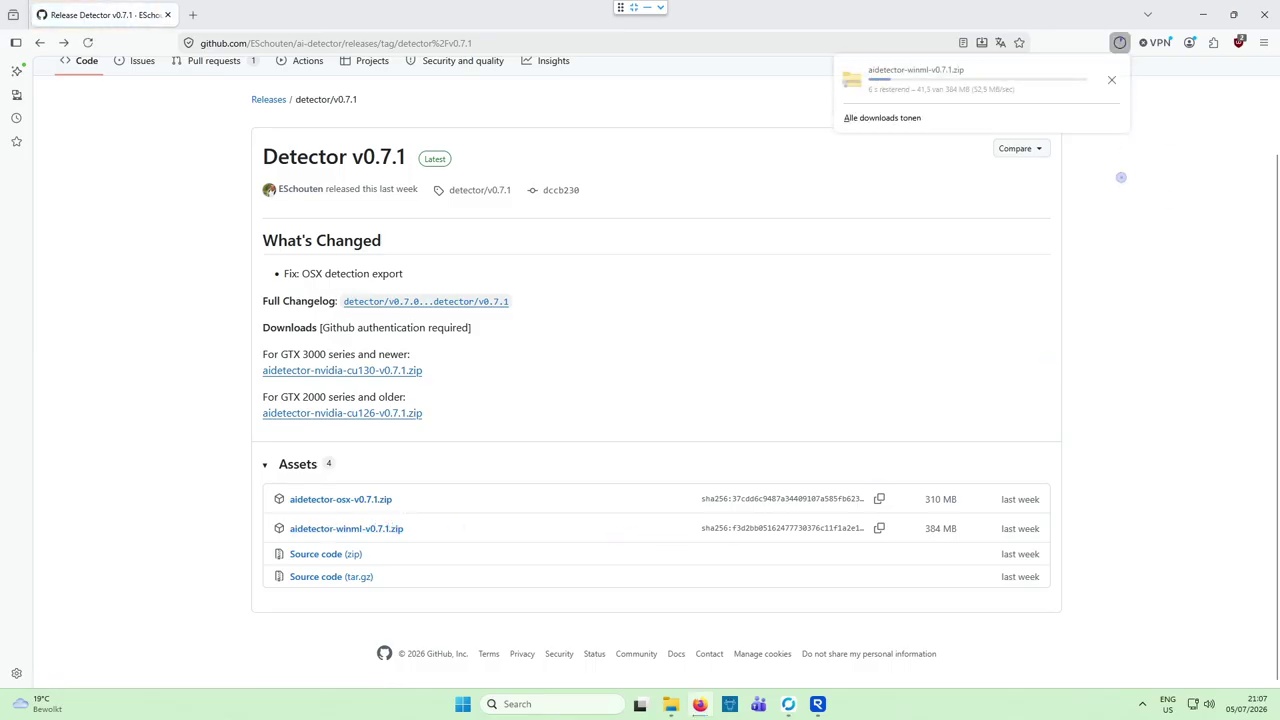Toggle the browser sidebar button

16,43
